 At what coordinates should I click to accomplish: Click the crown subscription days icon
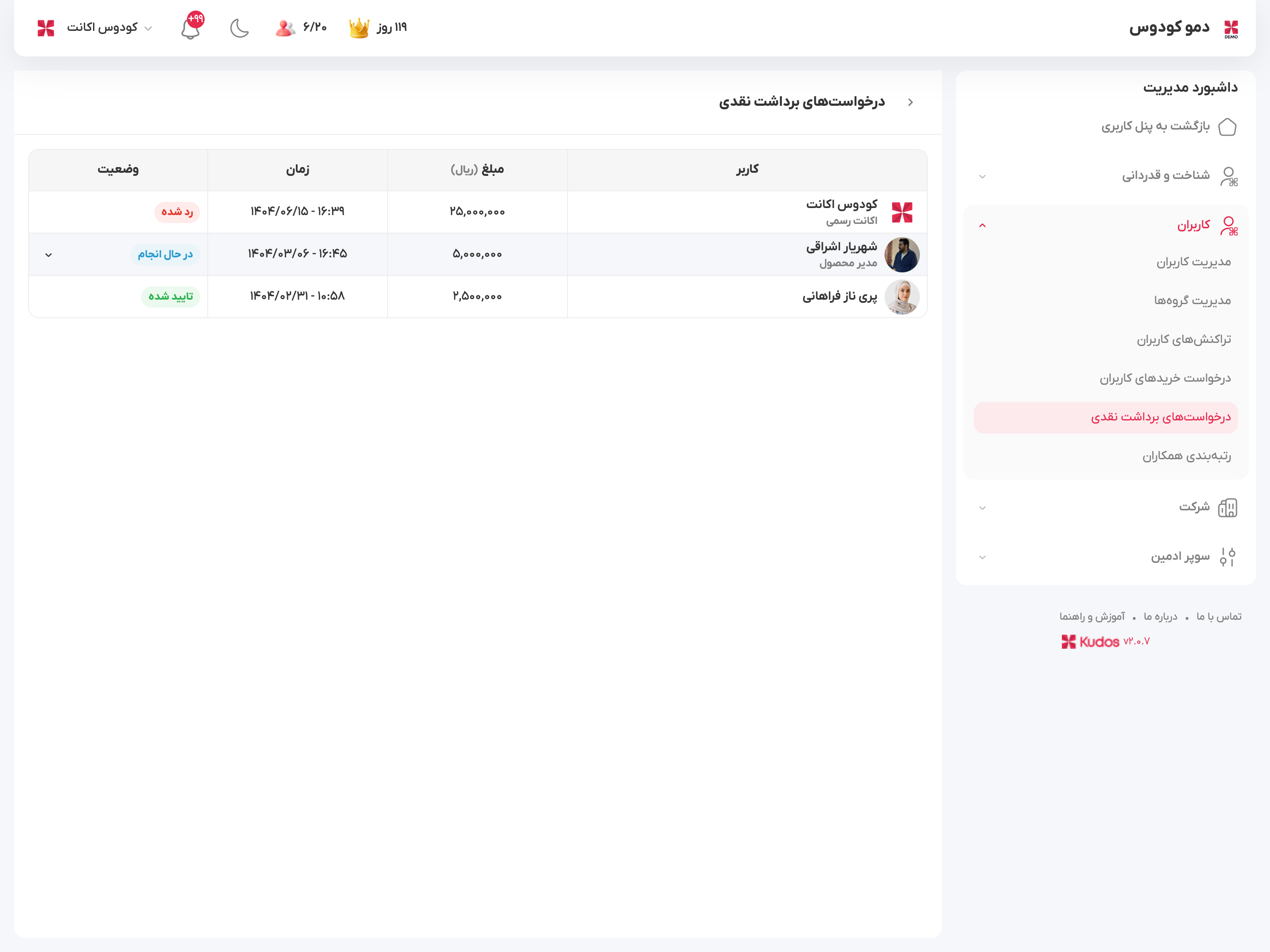pos(359,27)
